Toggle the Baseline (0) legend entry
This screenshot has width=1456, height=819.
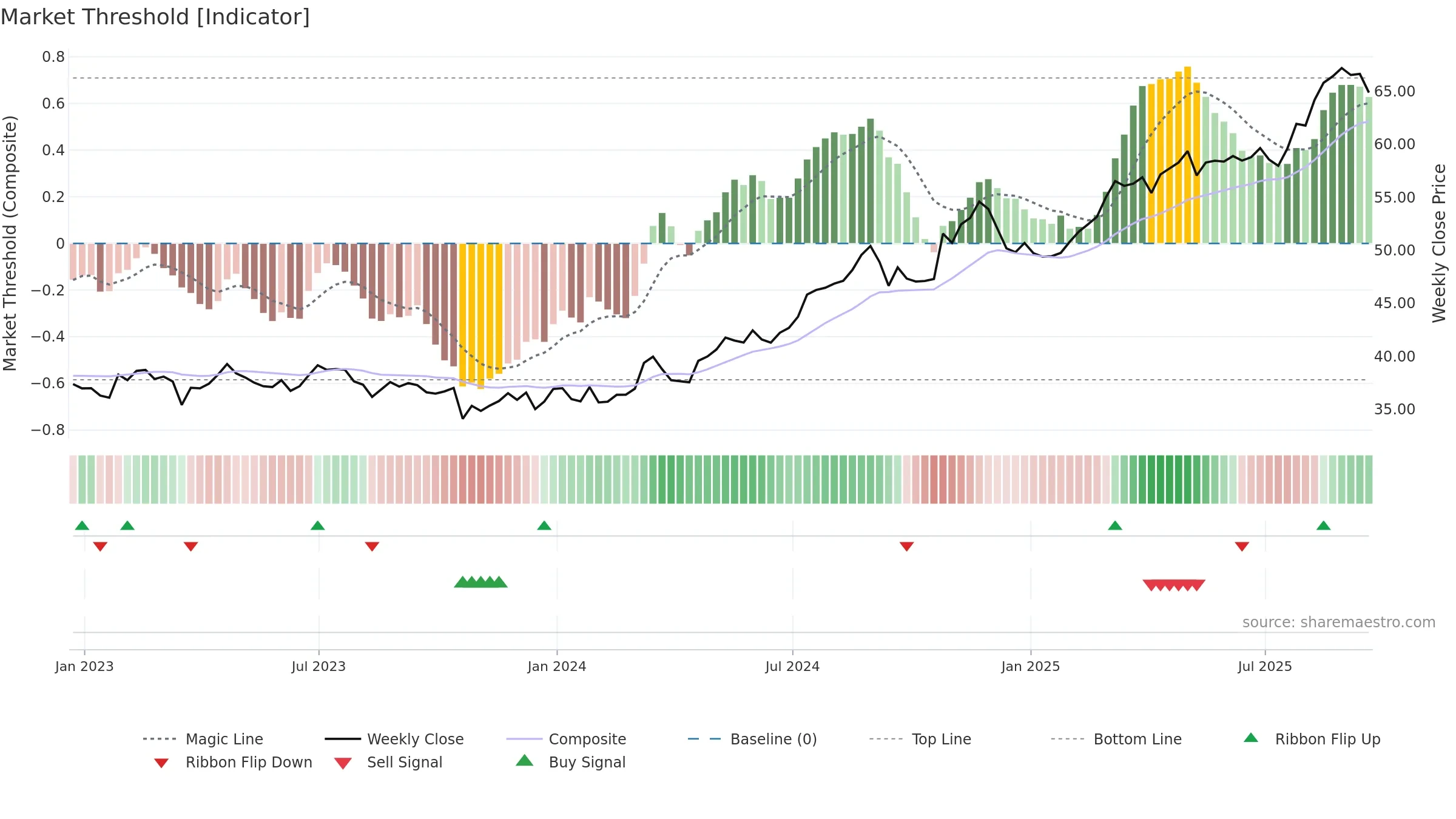752,739
